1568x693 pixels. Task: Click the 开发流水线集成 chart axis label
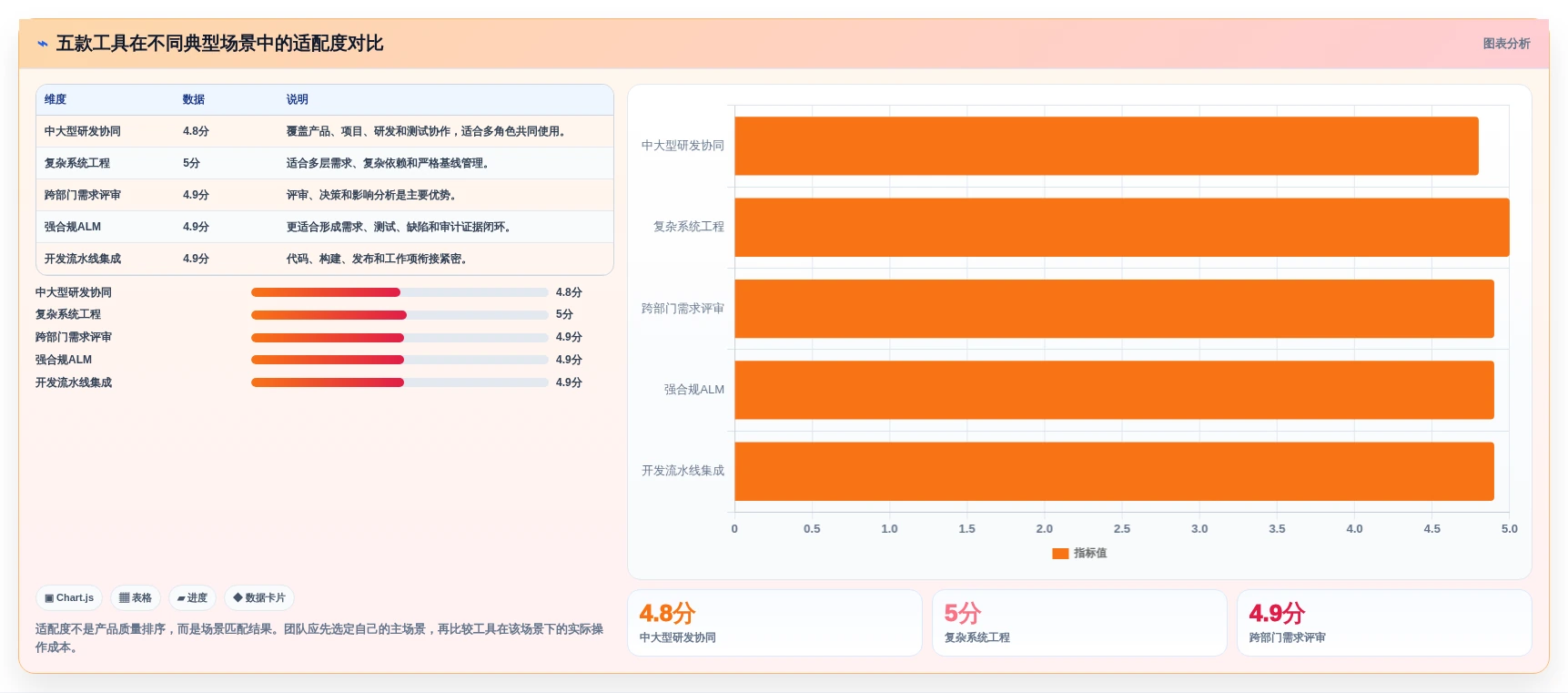click(x=683, y=471)
